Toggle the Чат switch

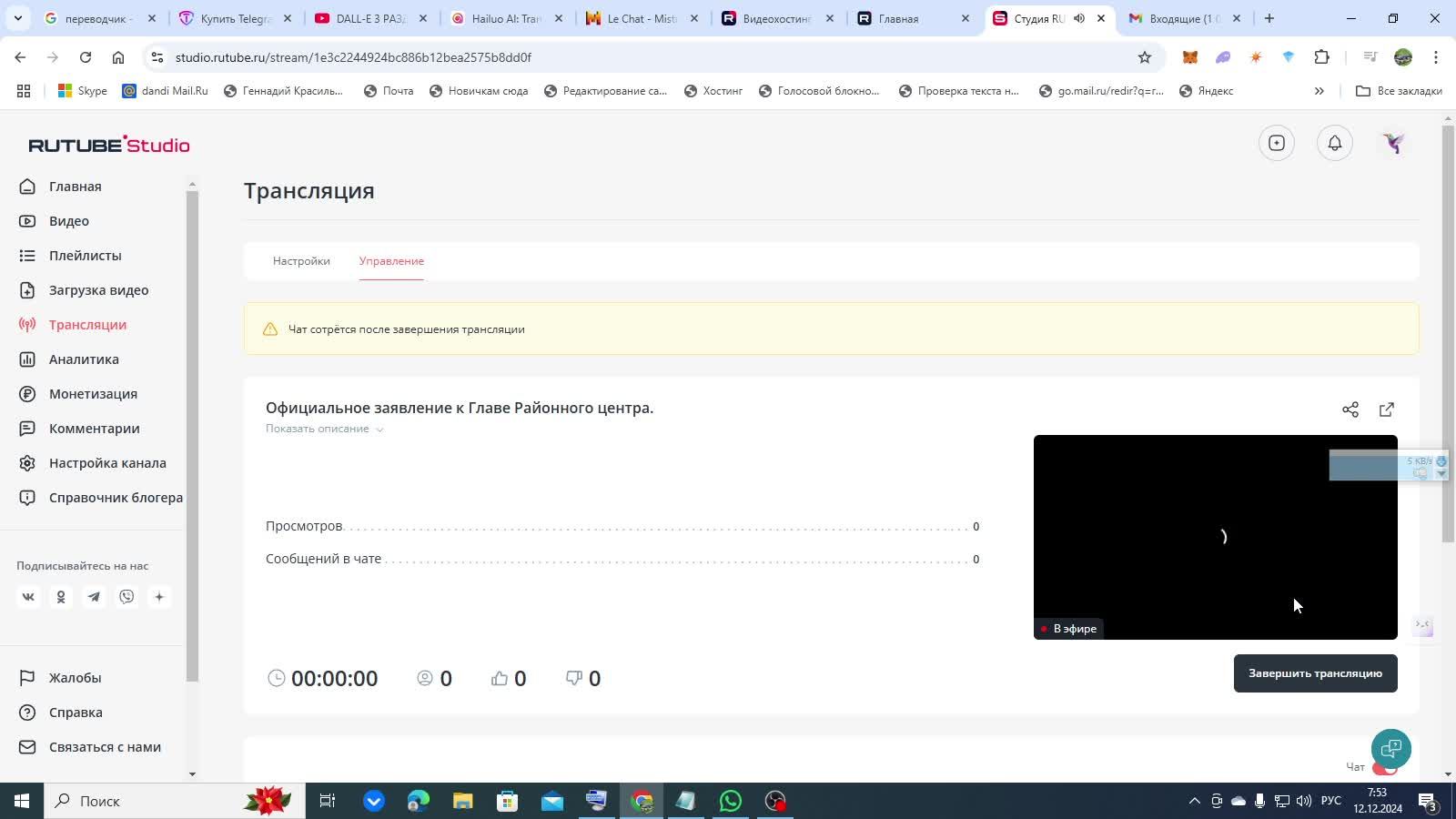(x=1384, y=768)
